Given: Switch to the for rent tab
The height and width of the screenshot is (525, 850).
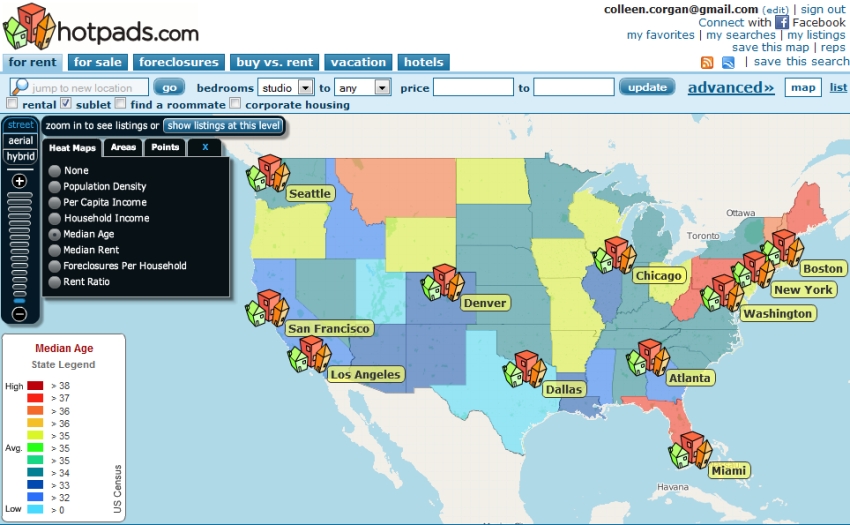Looking at the screenshot, I should point(33,62).
